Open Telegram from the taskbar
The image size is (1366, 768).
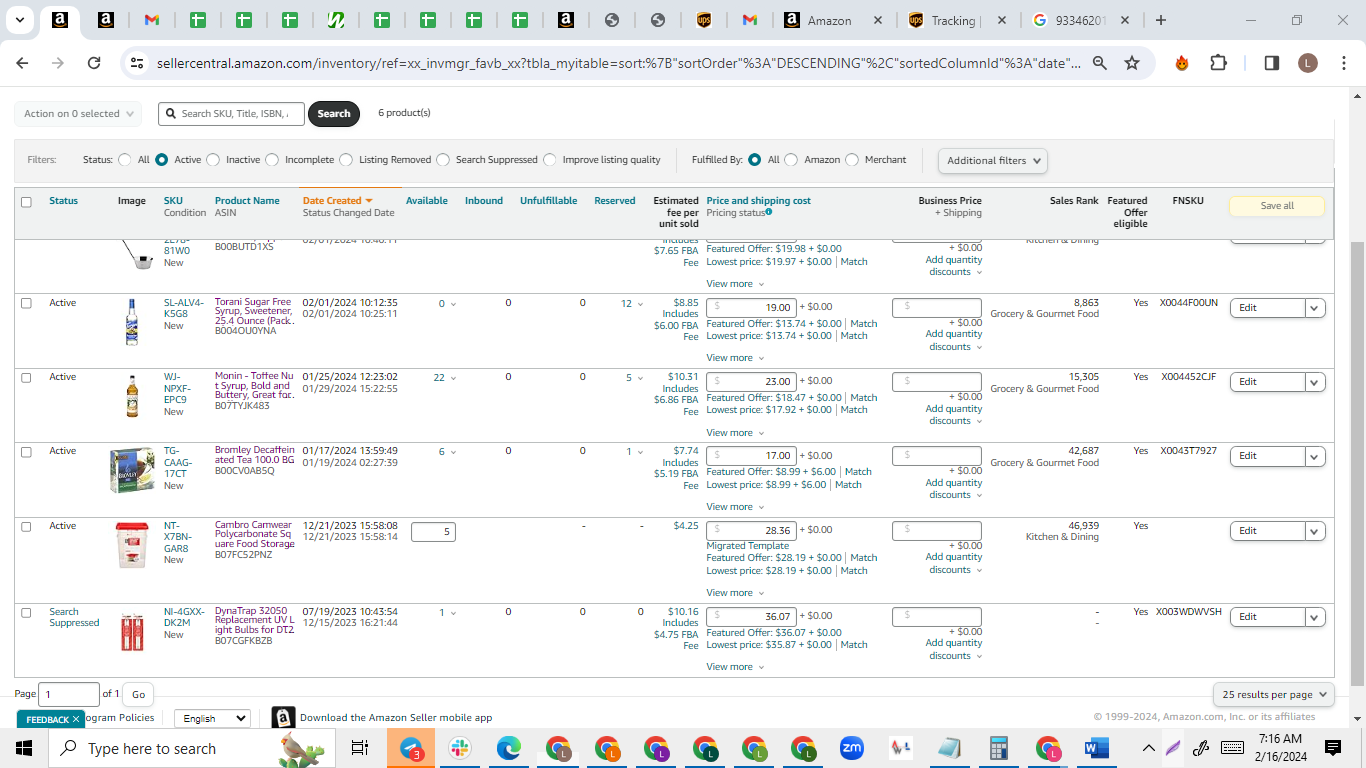pos(412,748)
